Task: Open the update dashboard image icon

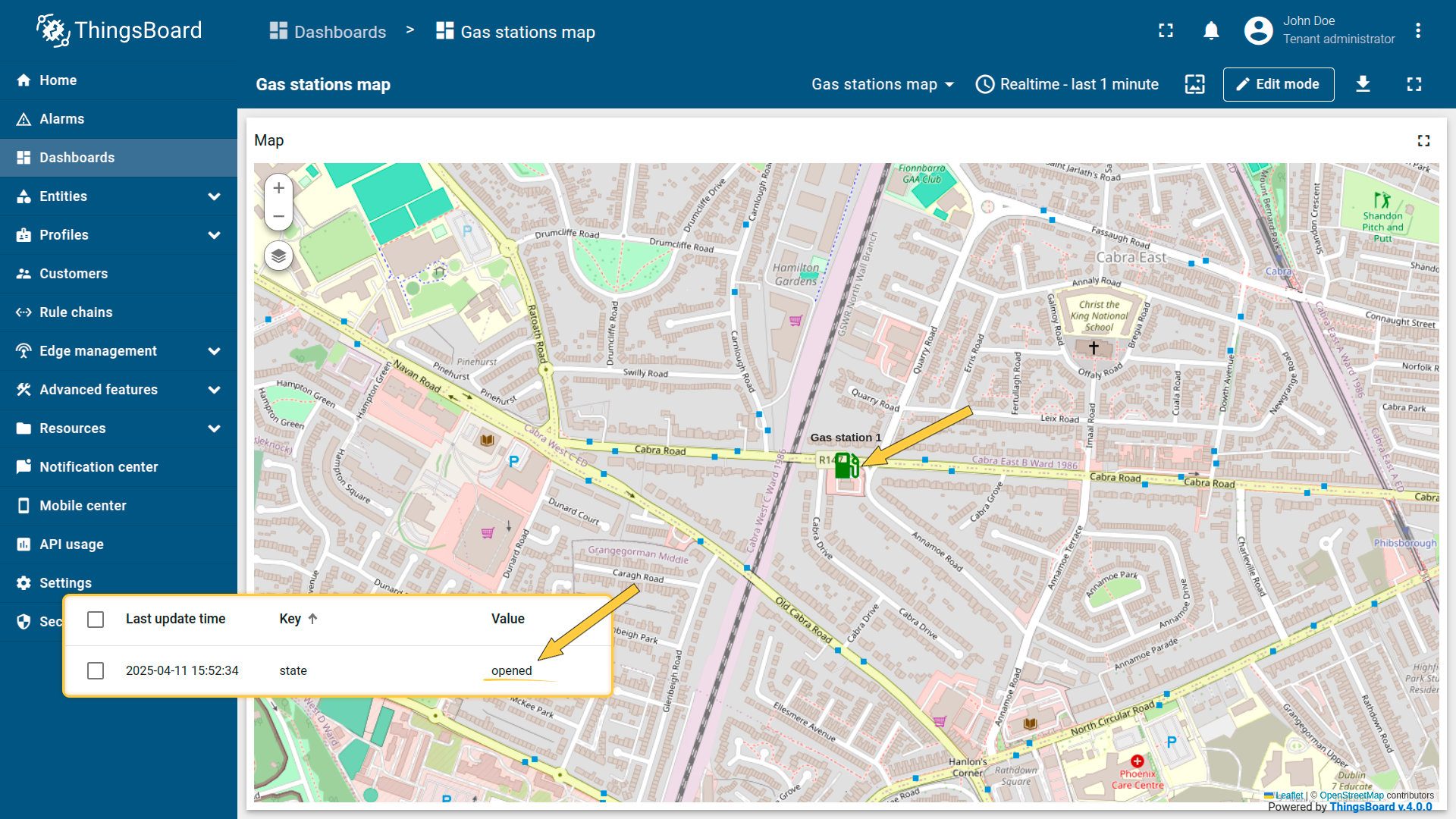Action: coord(1194,84)
